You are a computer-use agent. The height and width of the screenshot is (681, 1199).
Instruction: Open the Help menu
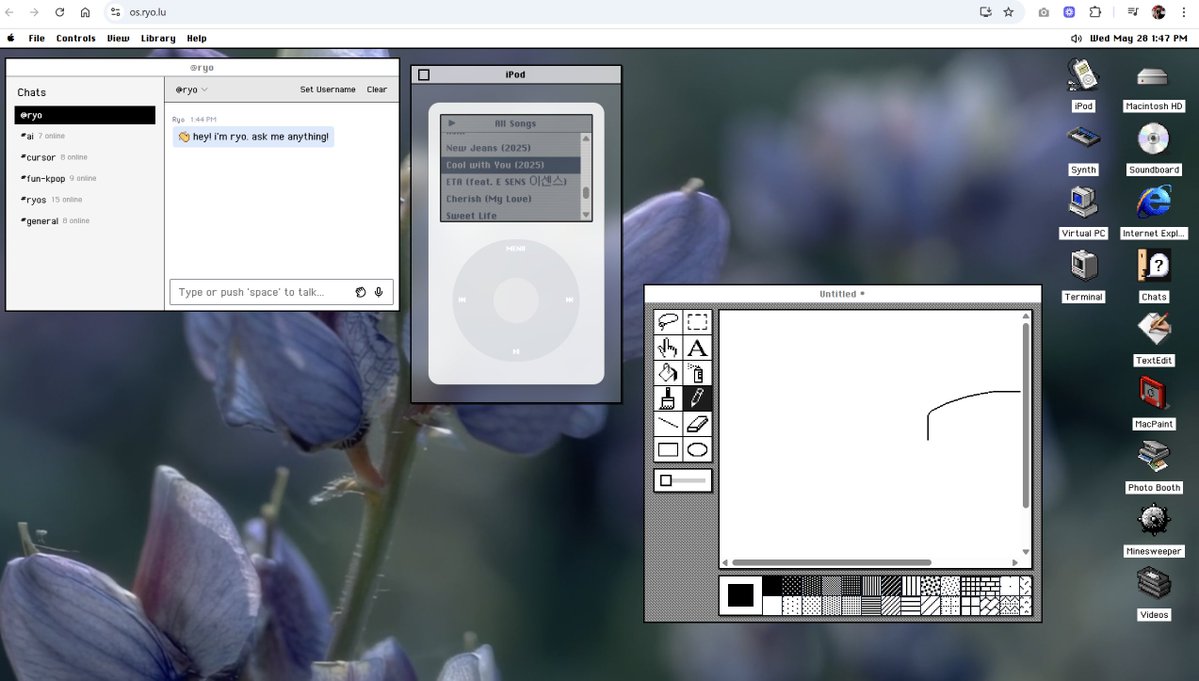click(x=197, y=38)
